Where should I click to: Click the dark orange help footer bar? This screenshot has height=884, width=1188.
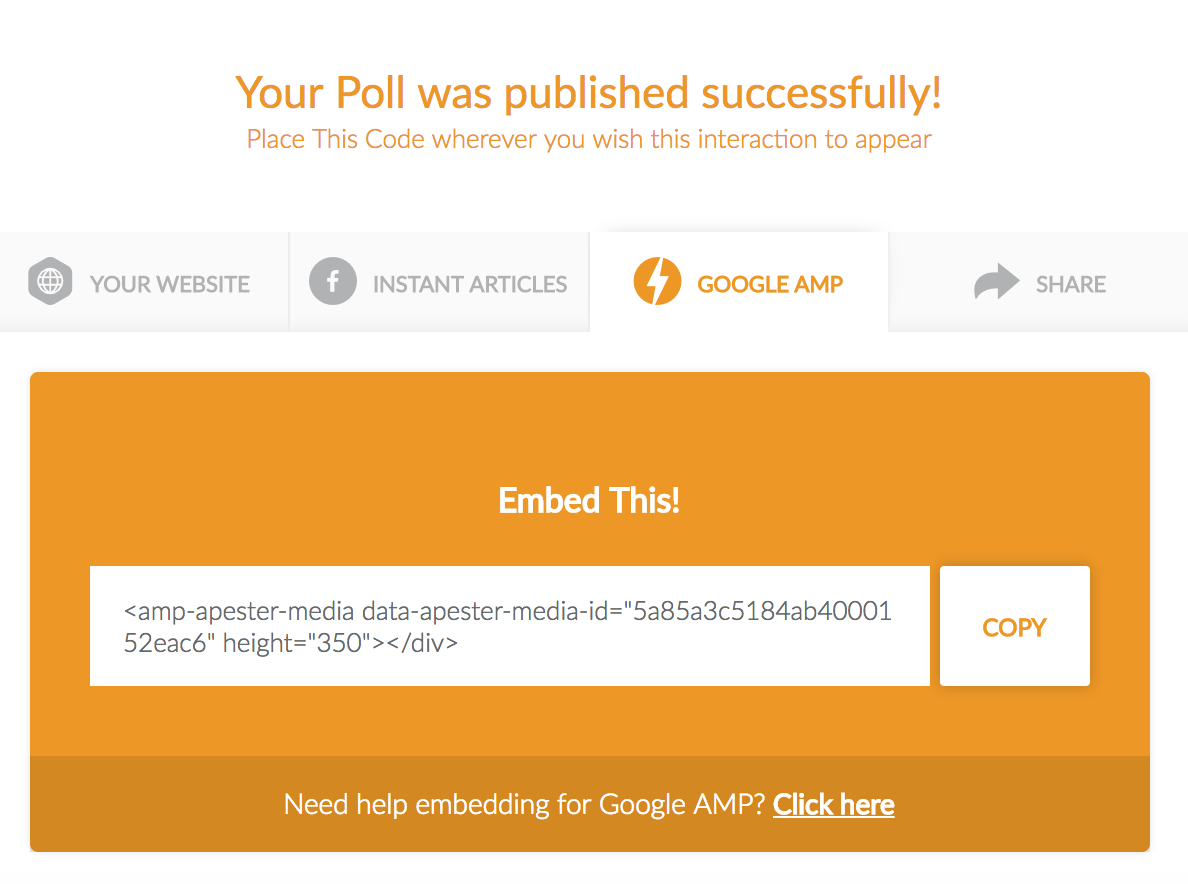point(589,804)
